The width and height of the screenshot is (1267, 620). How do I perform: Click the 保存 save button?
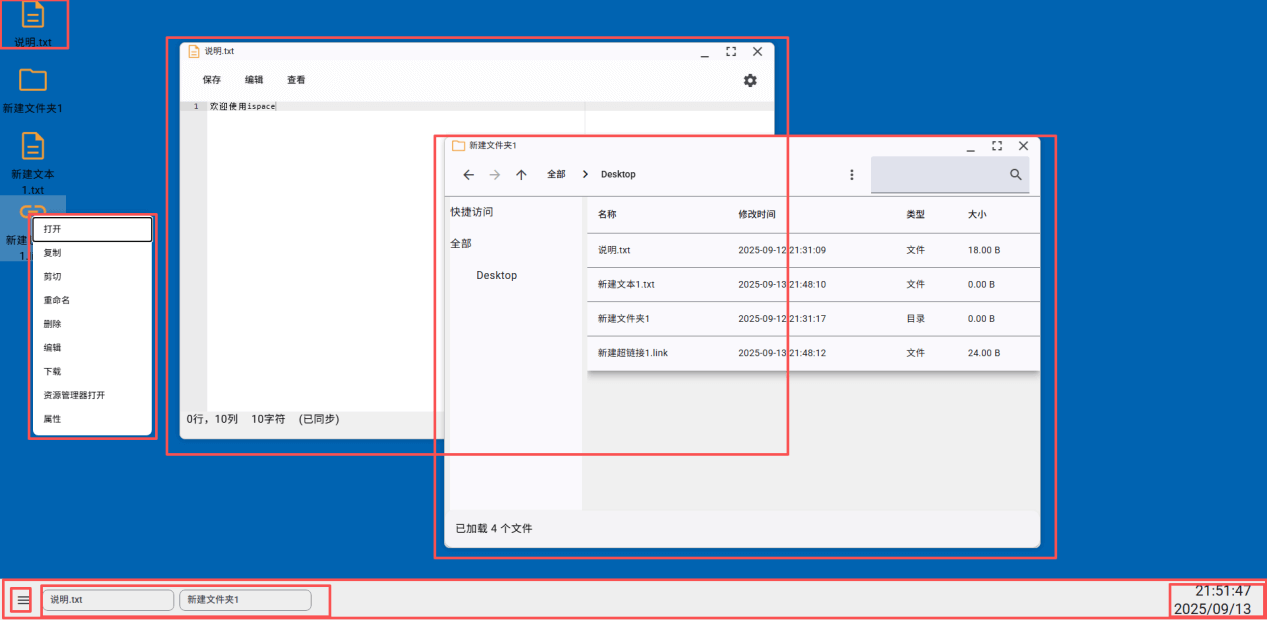click(210, 80)
